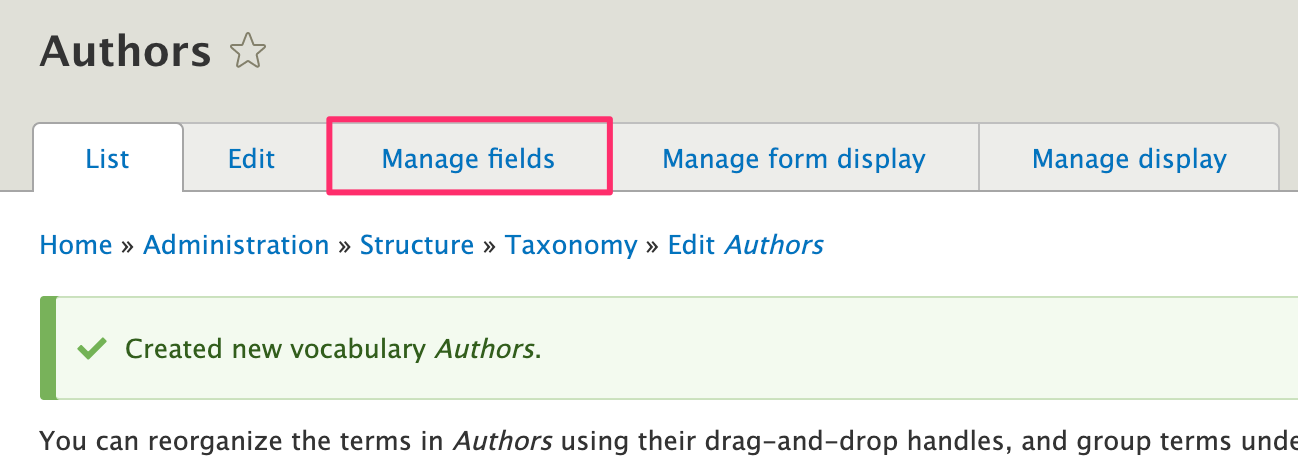Go to the Manage form display tab
The image size is (1298, 458).
tap(794, 159)
